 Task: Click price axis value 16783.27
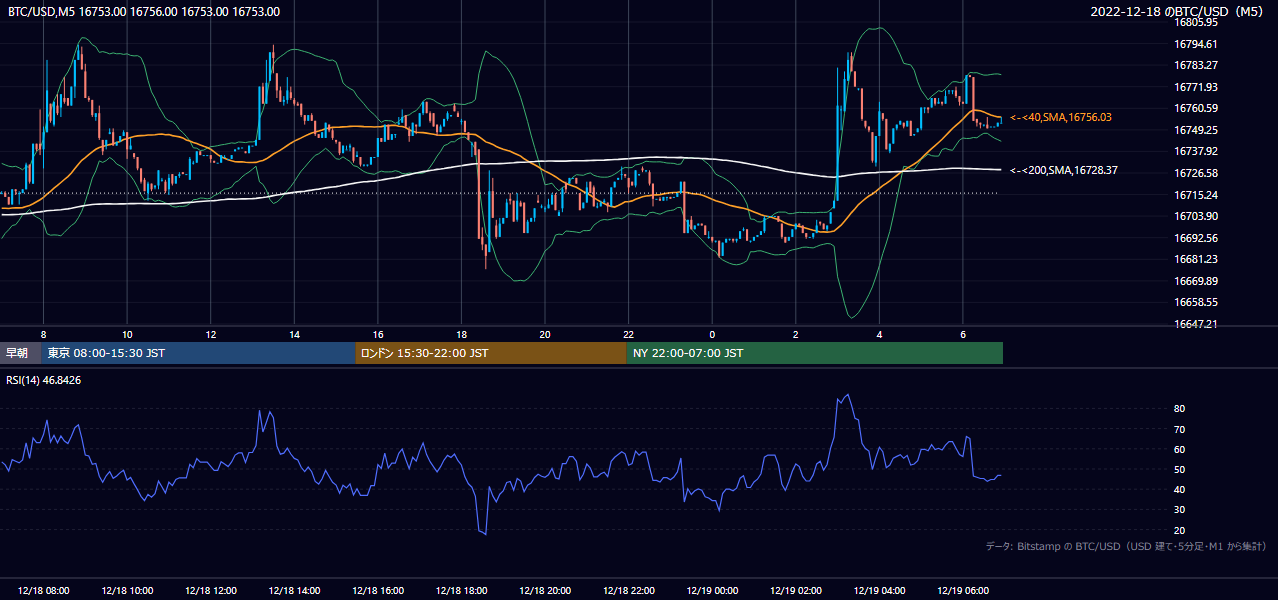(x=1195, y=65)
